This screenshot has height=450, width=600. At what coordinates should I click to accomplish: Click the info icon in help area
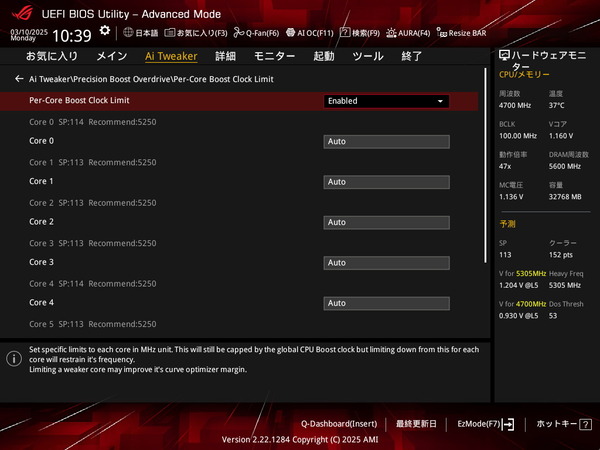pos(14,359)
